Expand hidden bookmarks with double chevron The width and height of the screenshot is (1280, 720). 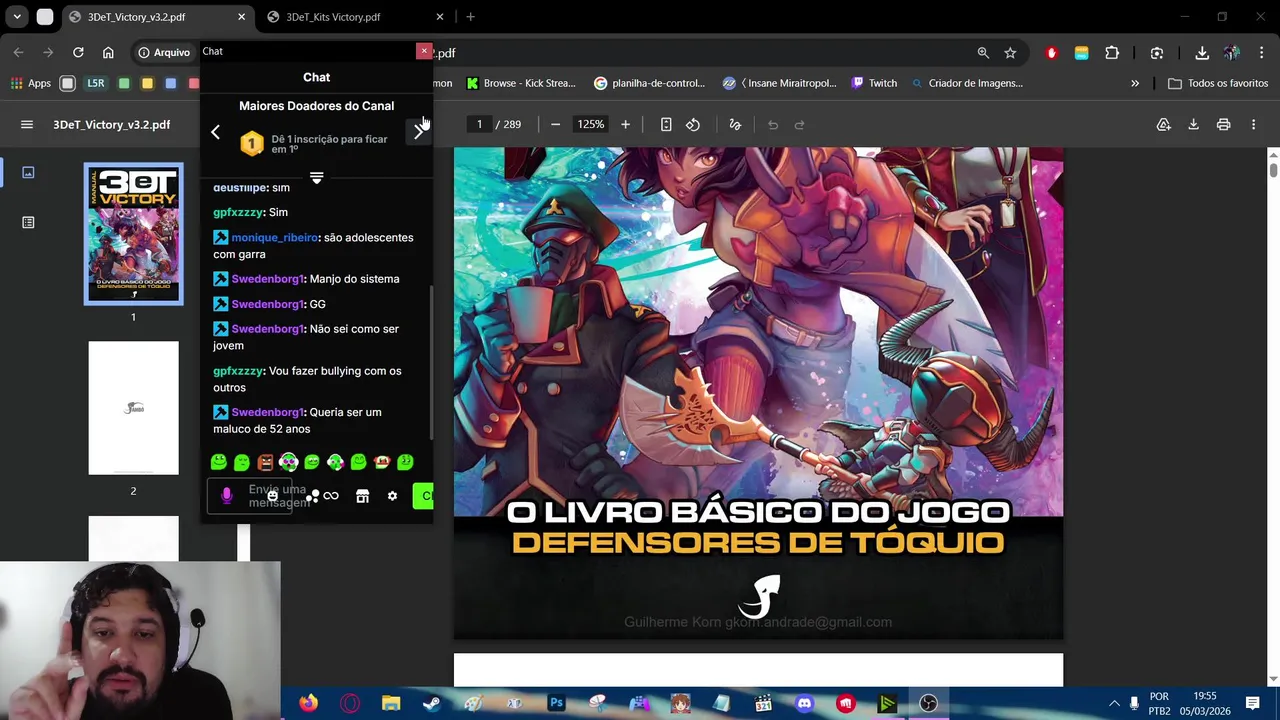1135,83
